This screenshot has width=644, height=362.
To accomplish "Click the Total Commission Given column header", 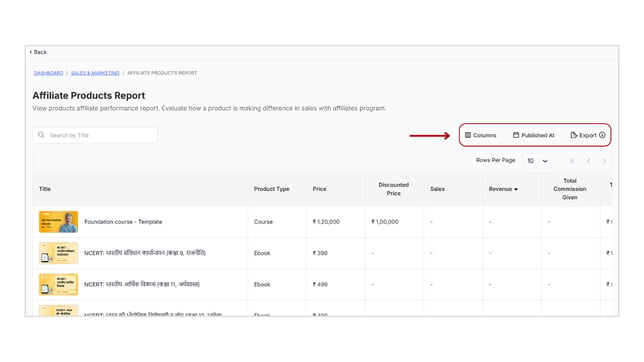I will coord(570,189).
